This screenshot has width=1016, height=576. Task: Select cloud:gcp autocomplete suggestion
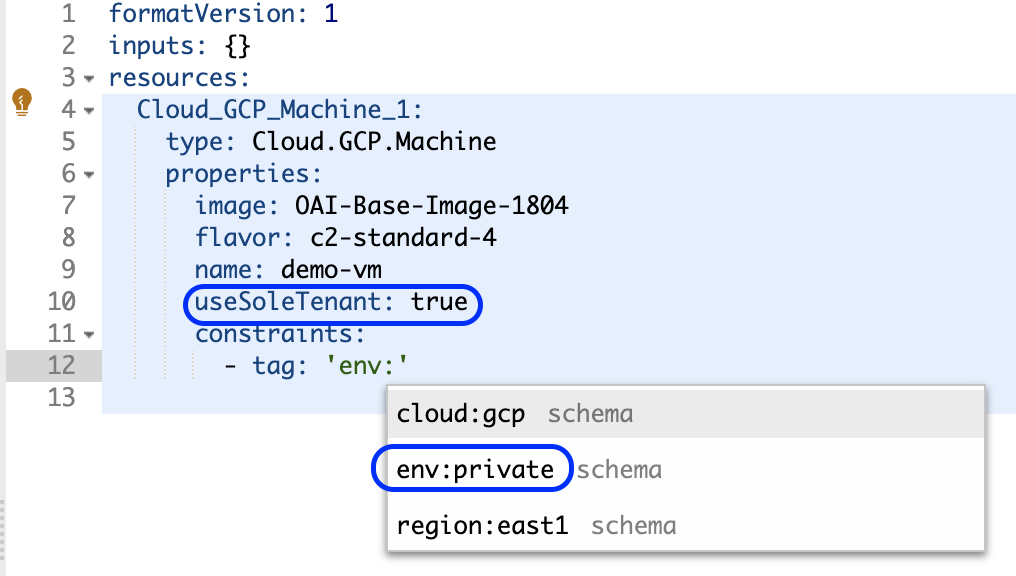coord(460,414)
